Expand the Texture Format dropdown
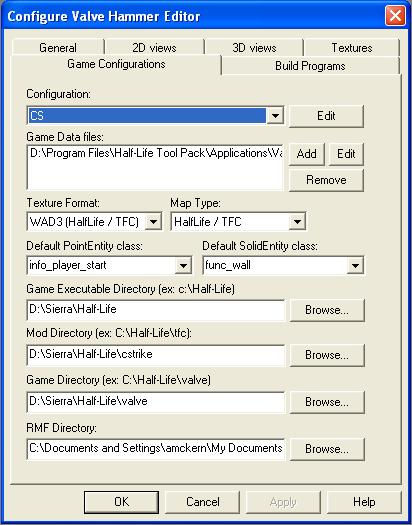Viewport: 412px width, 525px height. (153, 222)
